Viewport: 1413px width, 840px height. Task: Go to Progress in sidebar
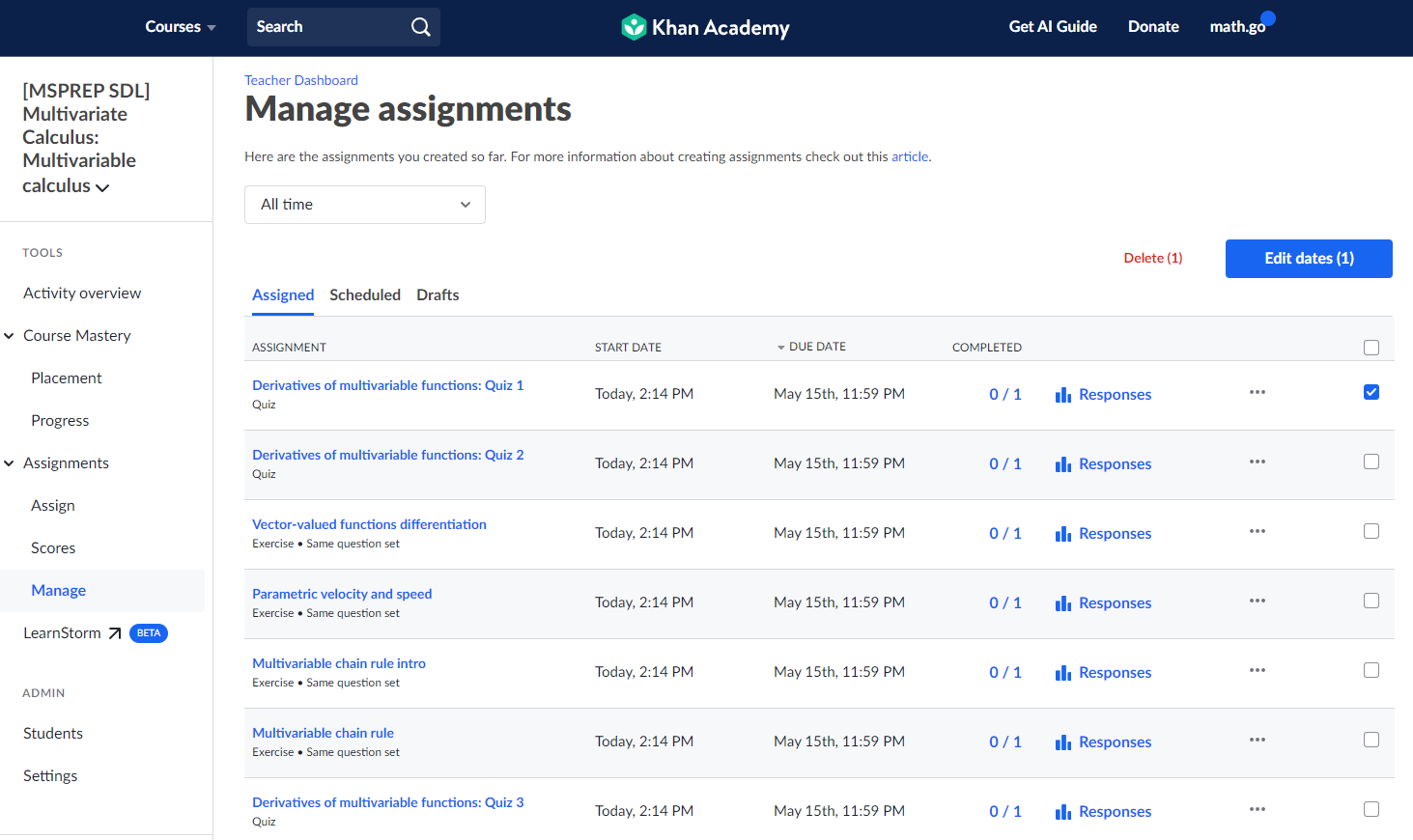tap(60, 421)
